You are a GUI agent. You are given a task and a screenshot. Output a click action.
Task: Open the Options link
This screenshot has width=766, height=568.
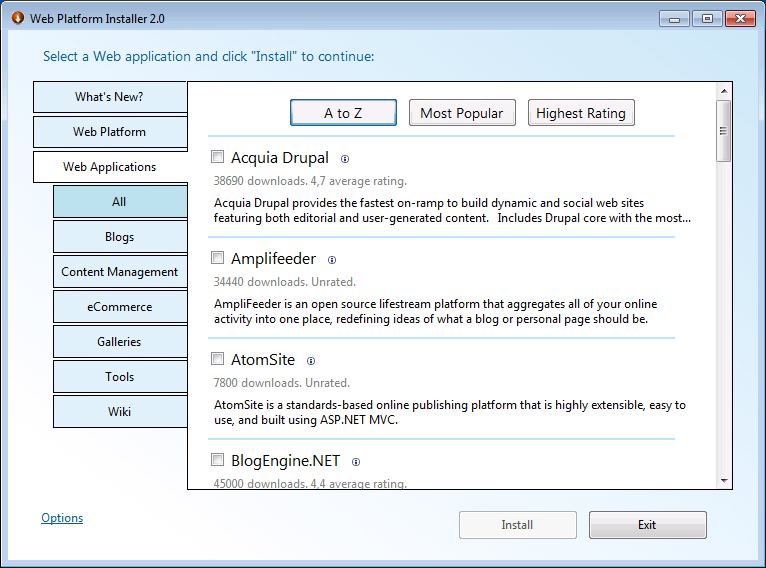pos(62,518)
